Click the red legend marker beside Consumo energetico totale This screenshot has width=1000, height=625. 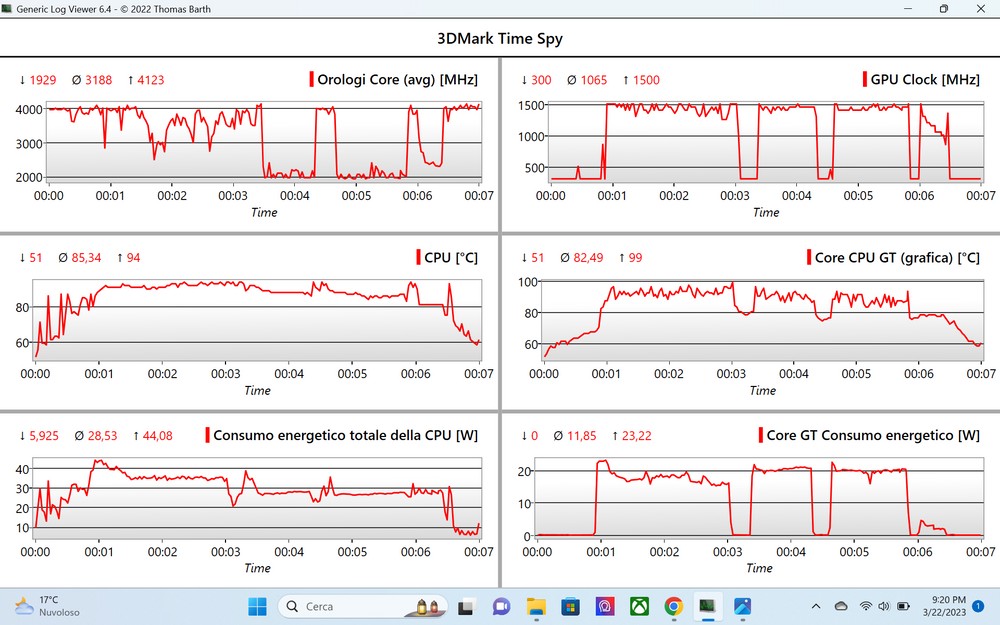pyautogui.click(x=208, y=435)
